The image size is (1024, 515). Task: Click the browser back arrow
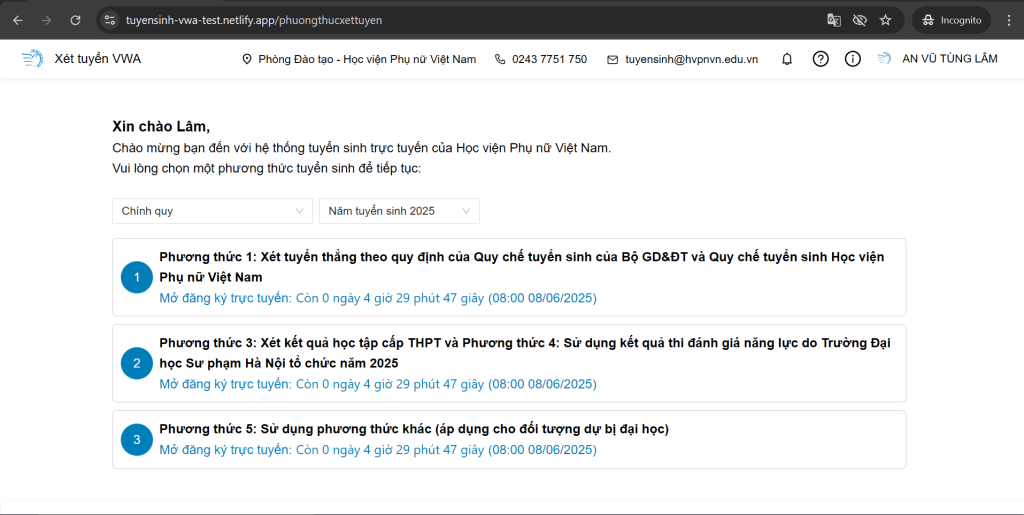(18, 20)
